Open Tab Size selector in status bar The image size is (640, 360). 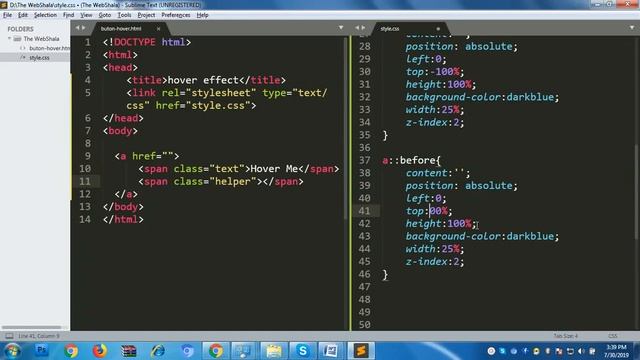click(x=566, y=336)
